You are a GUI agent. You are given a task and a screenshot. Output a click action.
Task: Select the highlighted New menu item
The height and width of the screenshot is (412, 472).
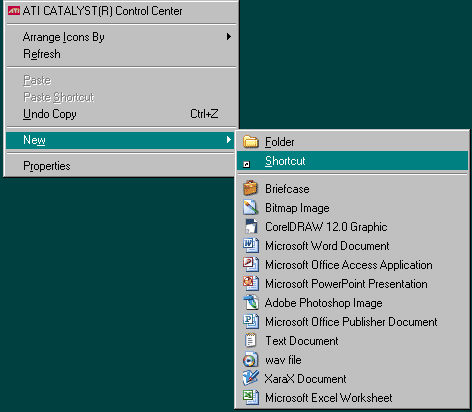[x=121, y=140]
